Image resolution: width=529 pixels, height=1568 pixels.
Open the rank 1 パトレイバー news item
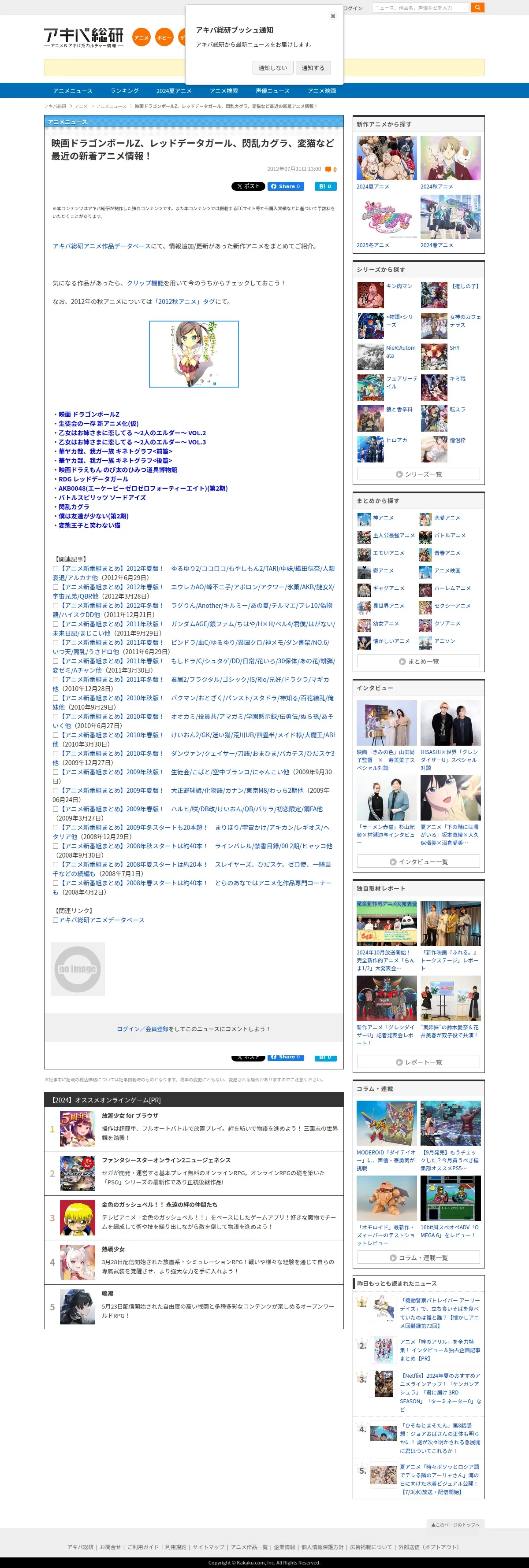(x=419, y=1313)
